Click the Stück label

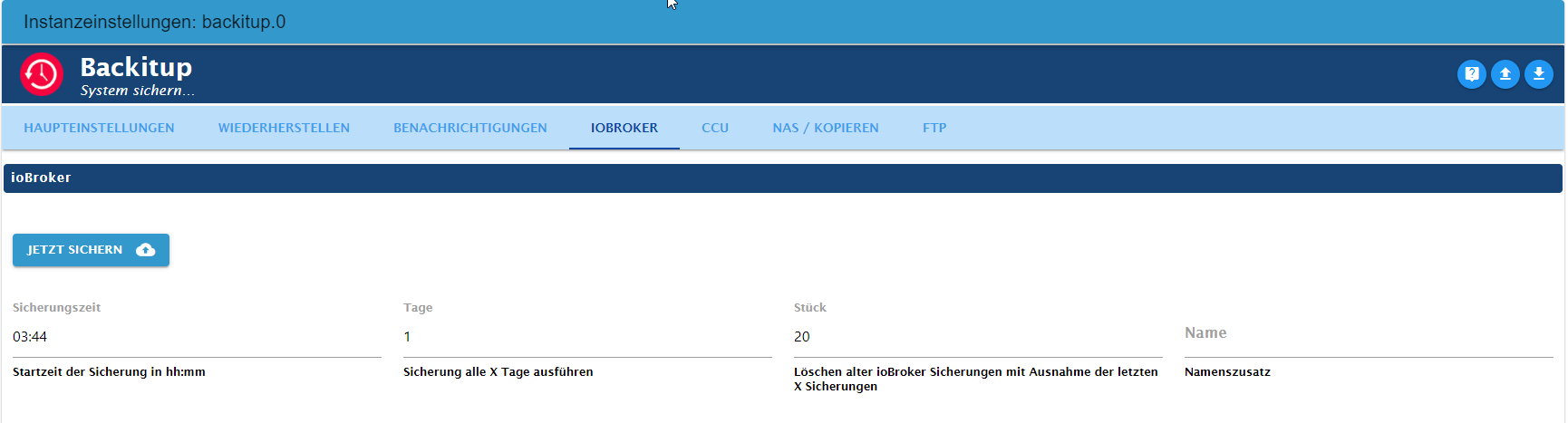coord(810,308)
